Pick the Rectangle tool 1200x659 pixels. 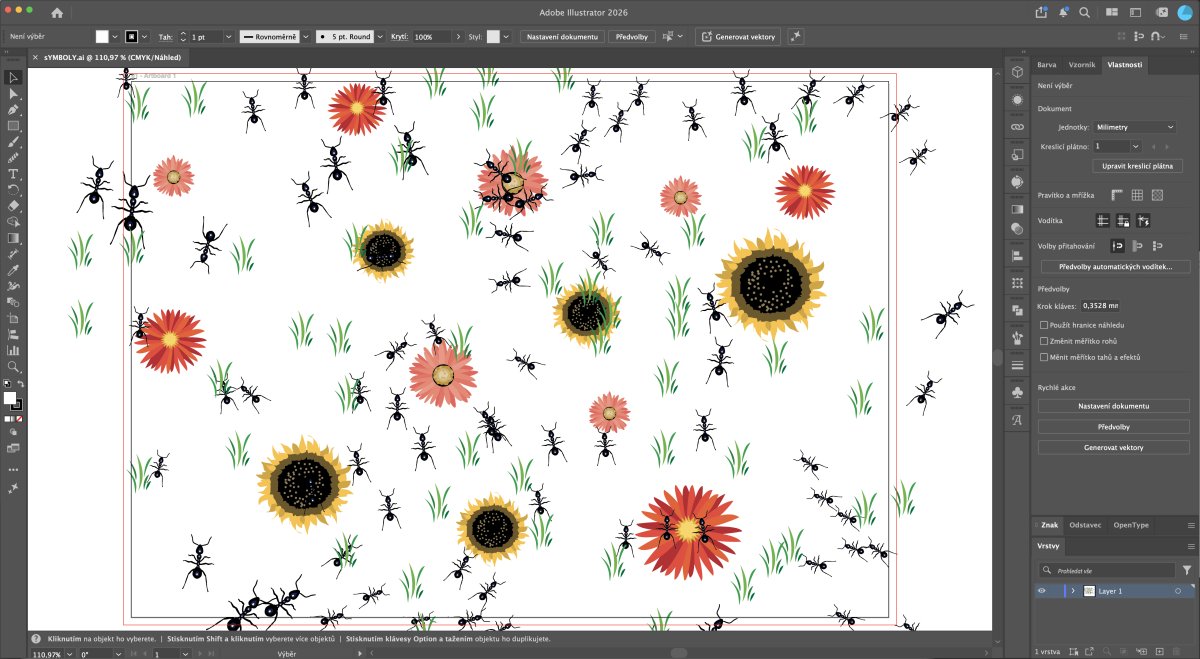pyautogui.click(x=14, y=126)
